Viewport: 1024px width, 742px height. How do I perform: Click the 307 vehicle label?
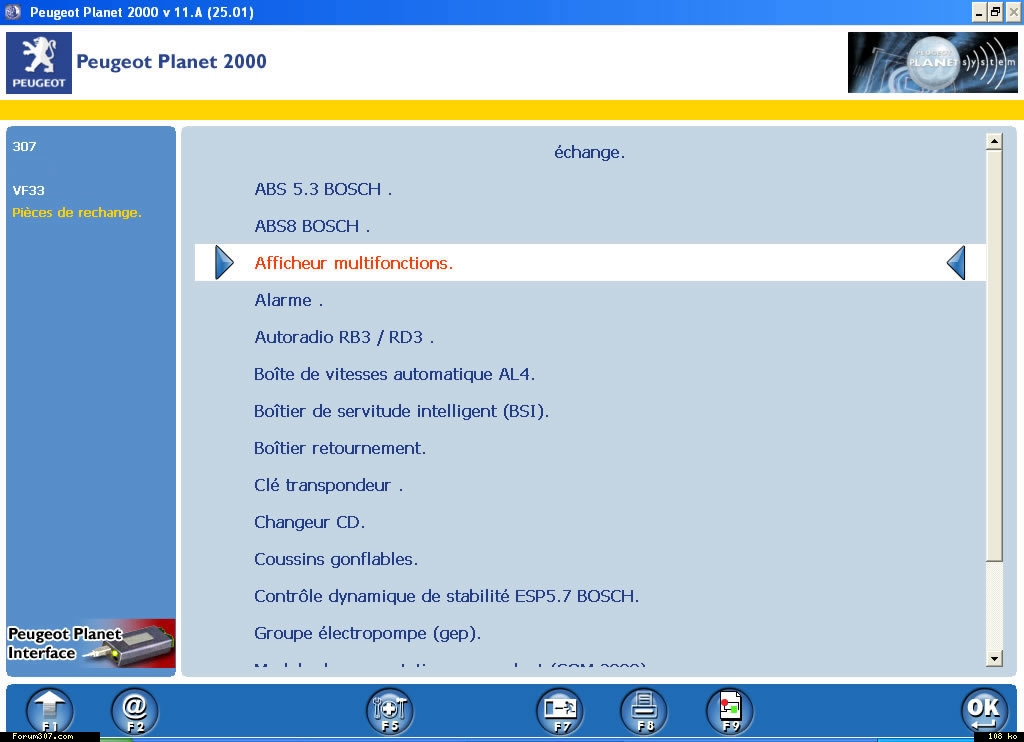click(x=24, y=146)
